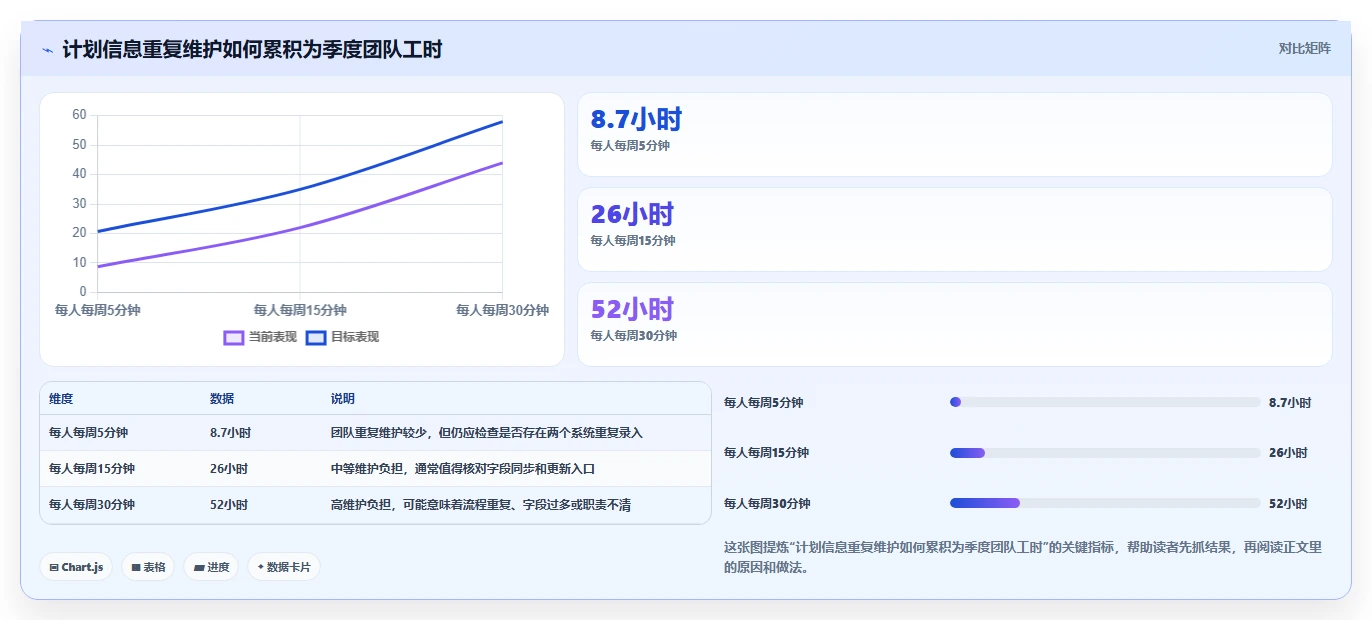
Task: Click 每人每周30分钟 label beside progress bar
Action: (767, 503)
